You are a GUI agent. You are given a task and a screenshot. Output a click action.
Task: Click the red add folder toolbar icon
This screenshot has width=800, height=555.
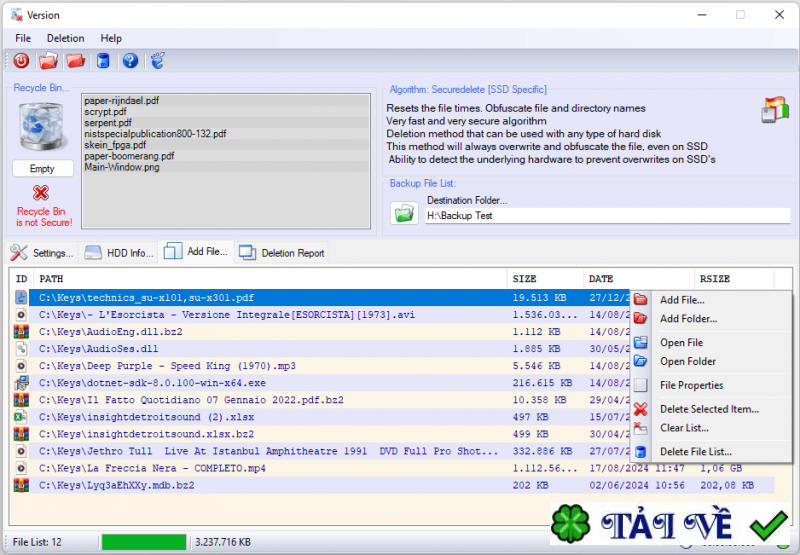75,61
